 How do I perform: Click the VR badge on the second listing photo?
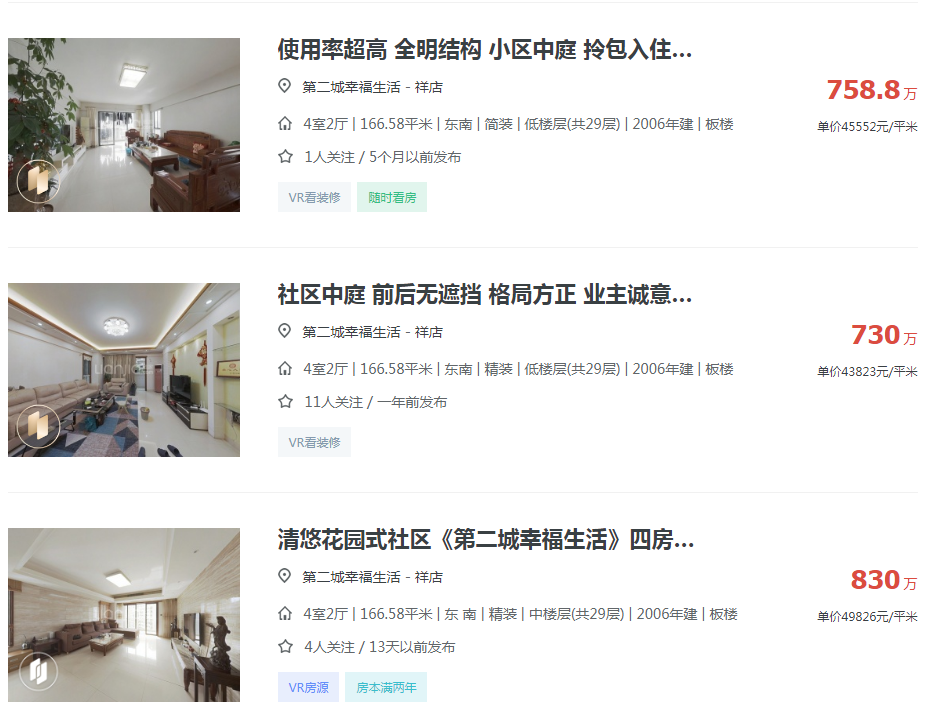tap(38, 426)
